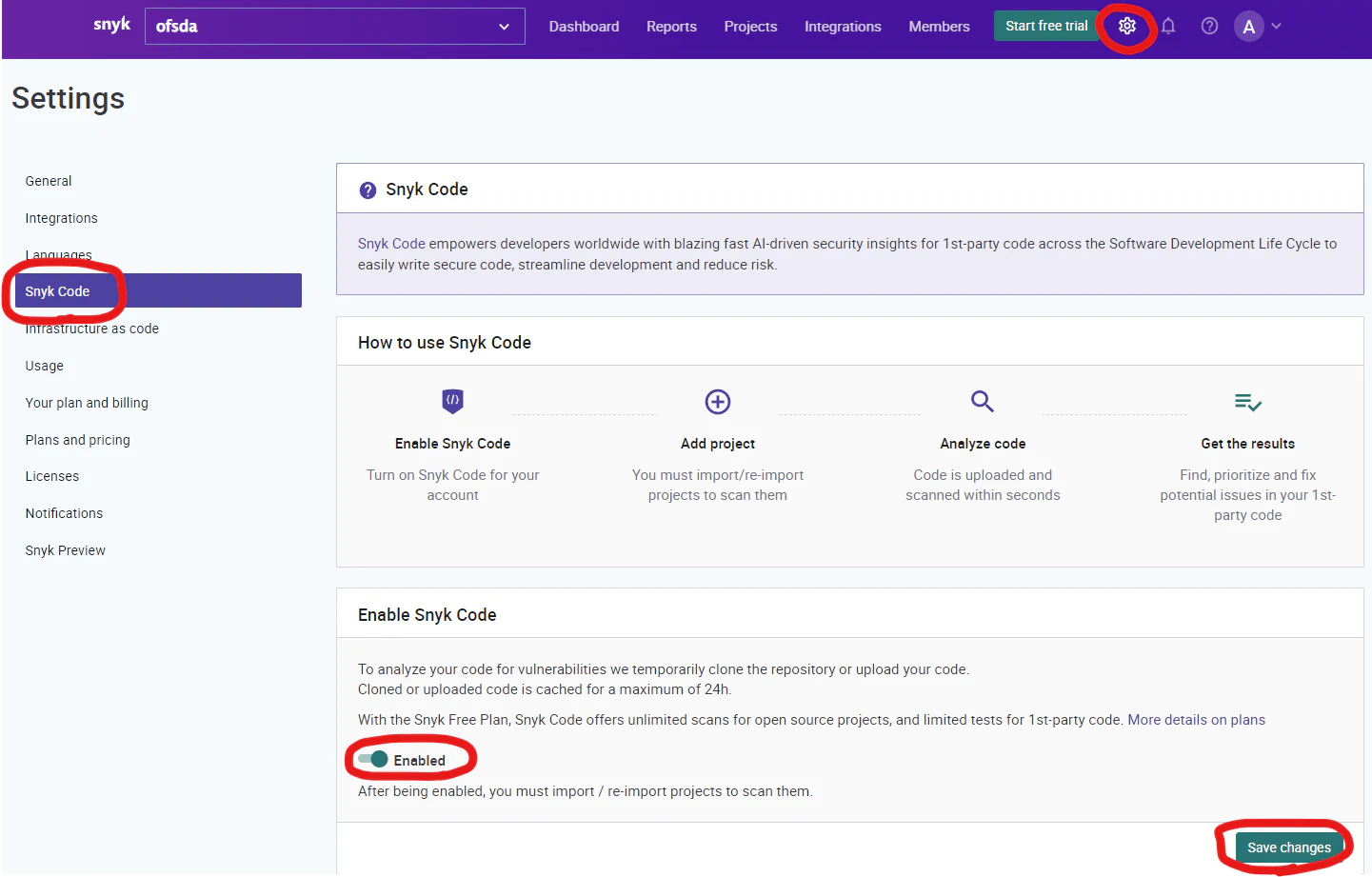Open the account avatar icon

(x=1248, y=26)
